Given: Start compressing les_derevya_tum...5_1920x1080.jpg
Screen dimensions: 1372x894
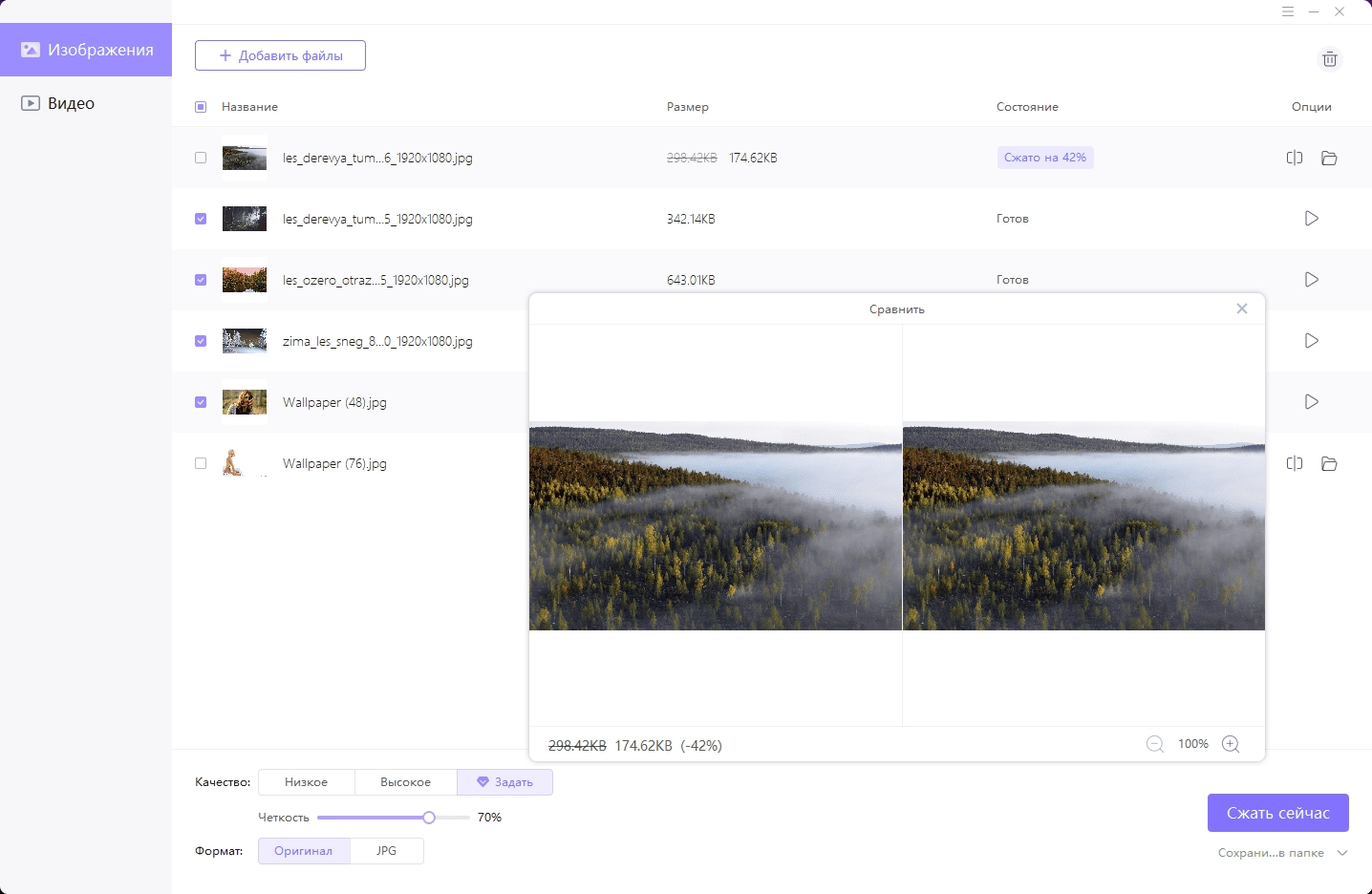Looking at the screenshot, I should click(1312, 219).
